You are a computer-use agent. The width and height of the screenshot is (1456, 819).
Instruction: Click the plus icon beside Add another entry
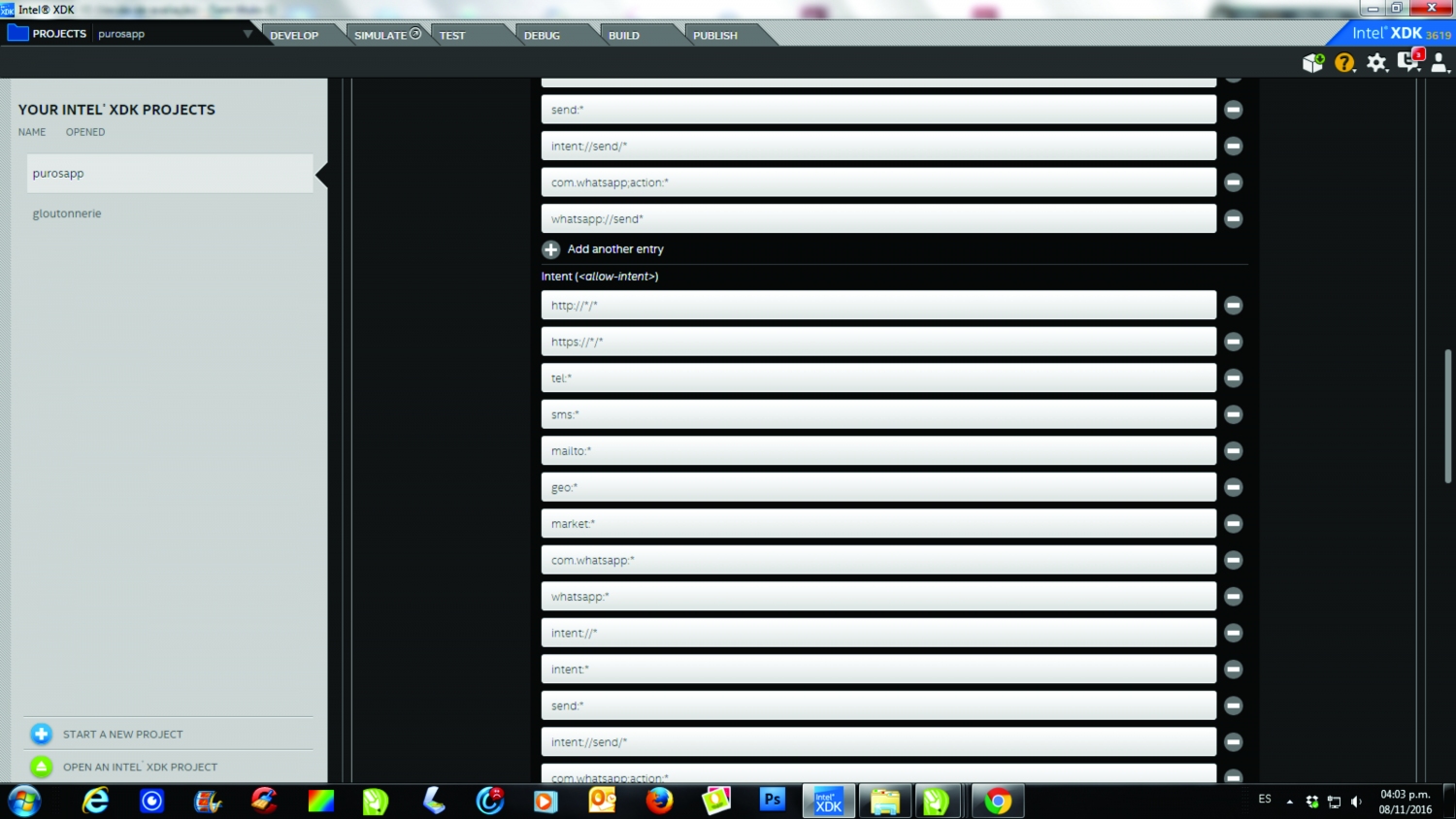coord(550,249)
